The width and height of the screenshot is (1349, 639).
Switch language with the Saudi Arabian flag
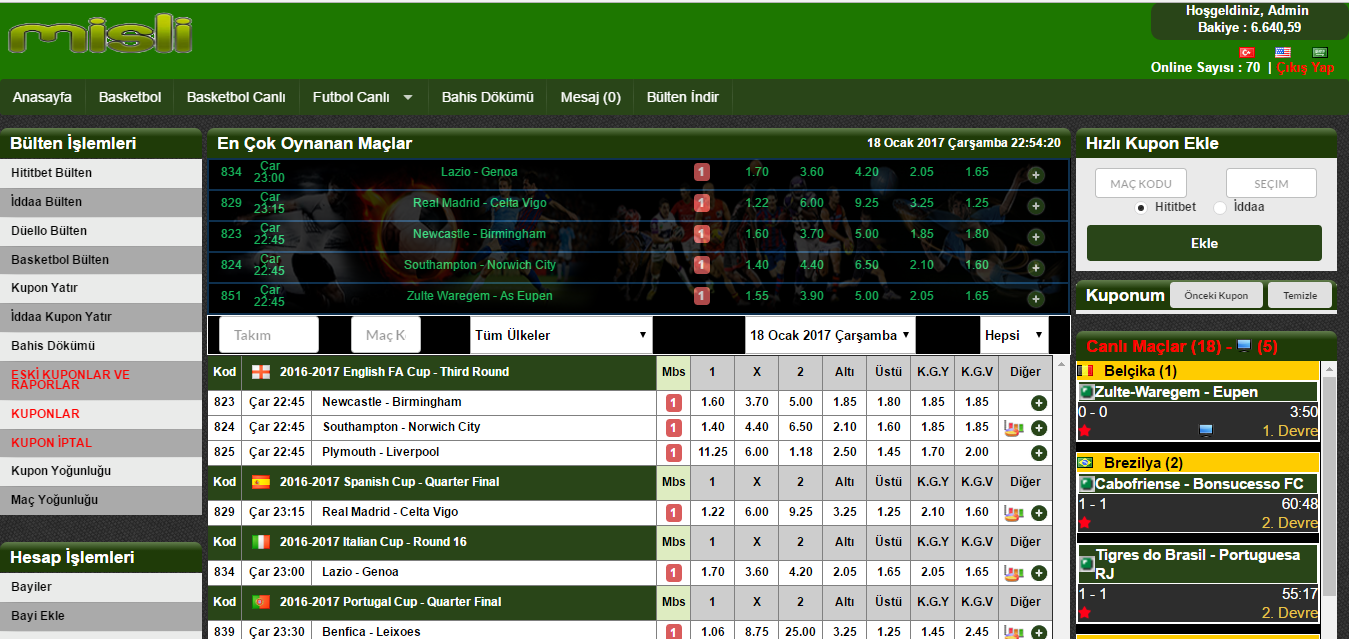[1319, 52]
